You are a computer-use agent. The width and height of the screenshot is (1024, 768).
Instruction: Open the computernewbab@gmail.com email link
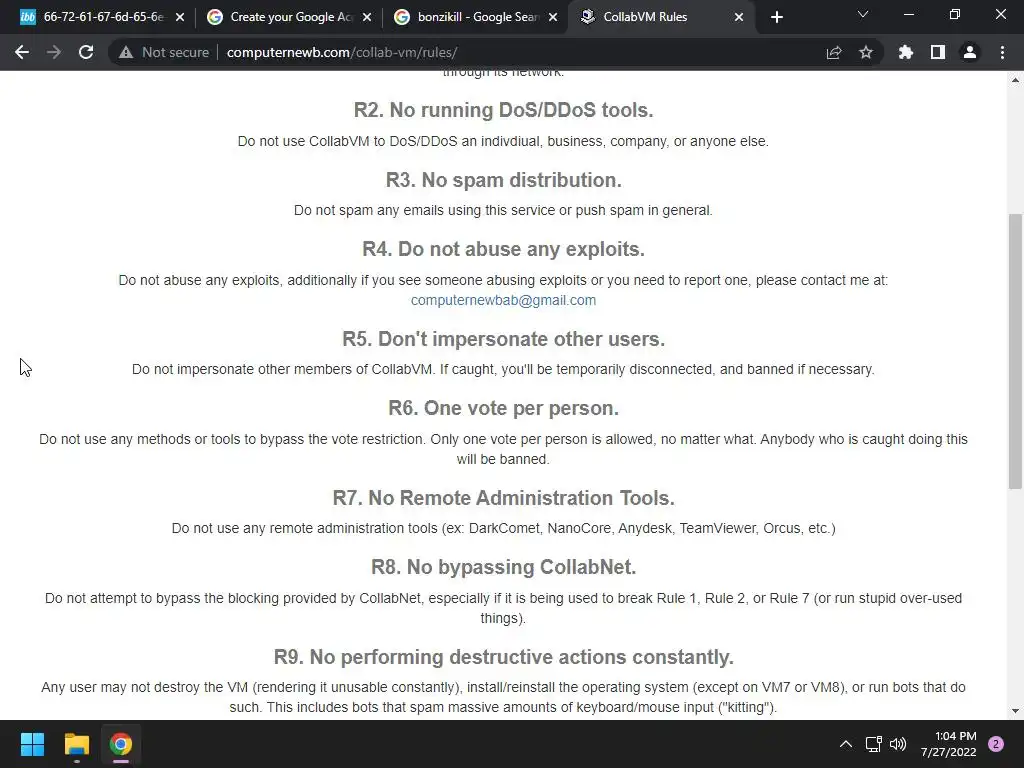[x=503, y=300]
